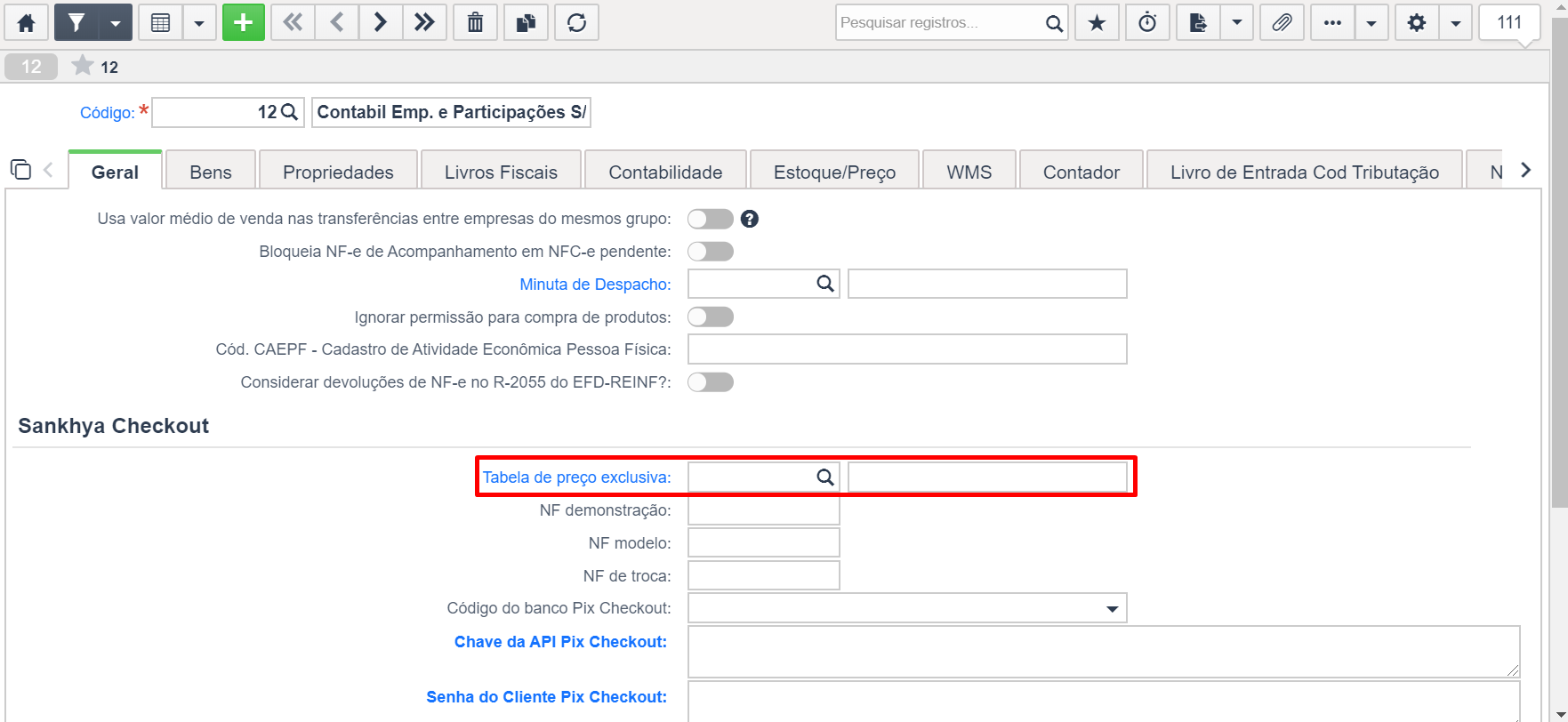Refresh the record with the reload icon
This screenshot has width=1568, height=722.
[x=577, y=22]
